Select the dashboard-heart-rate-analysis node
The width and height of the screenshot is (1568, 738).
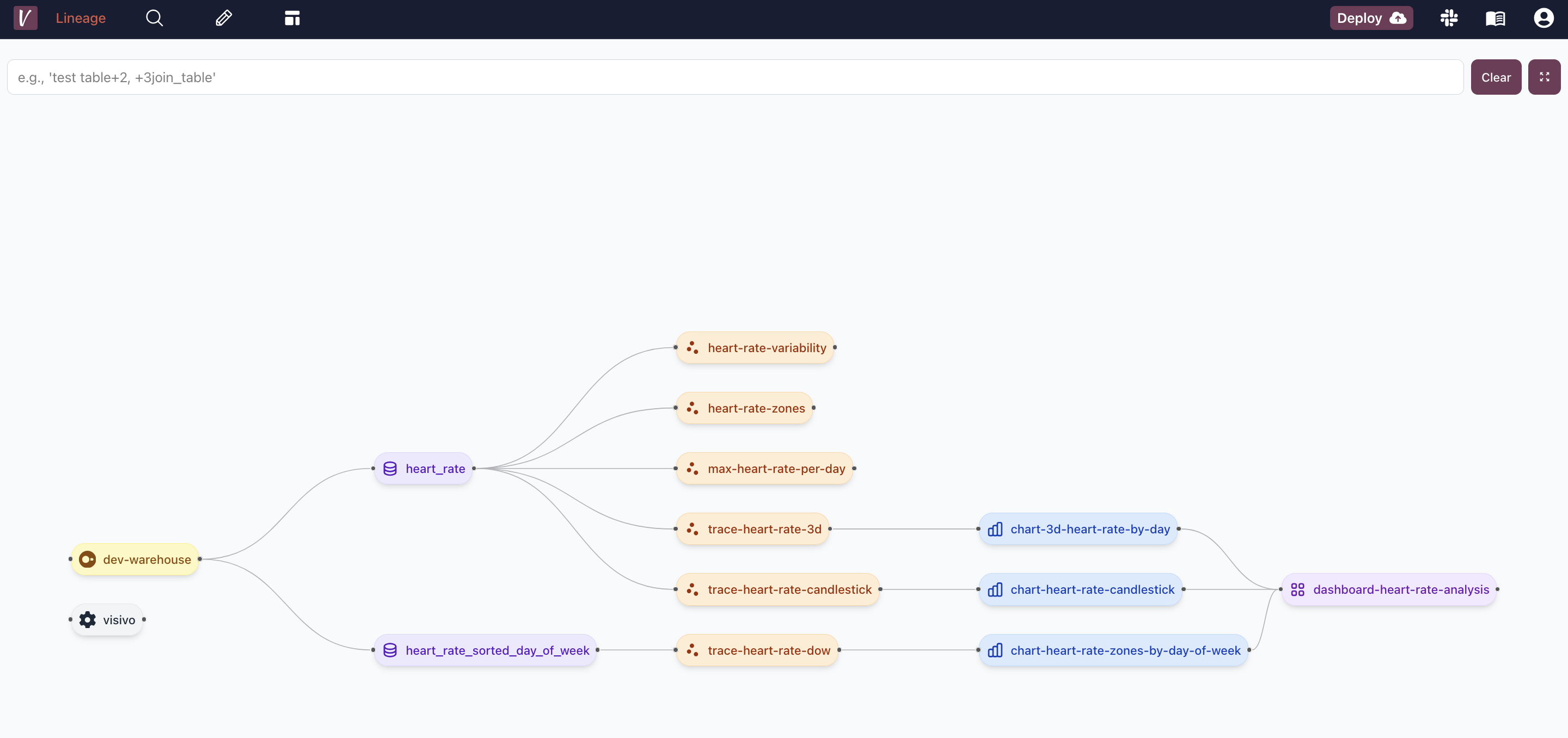(1389, 589)
